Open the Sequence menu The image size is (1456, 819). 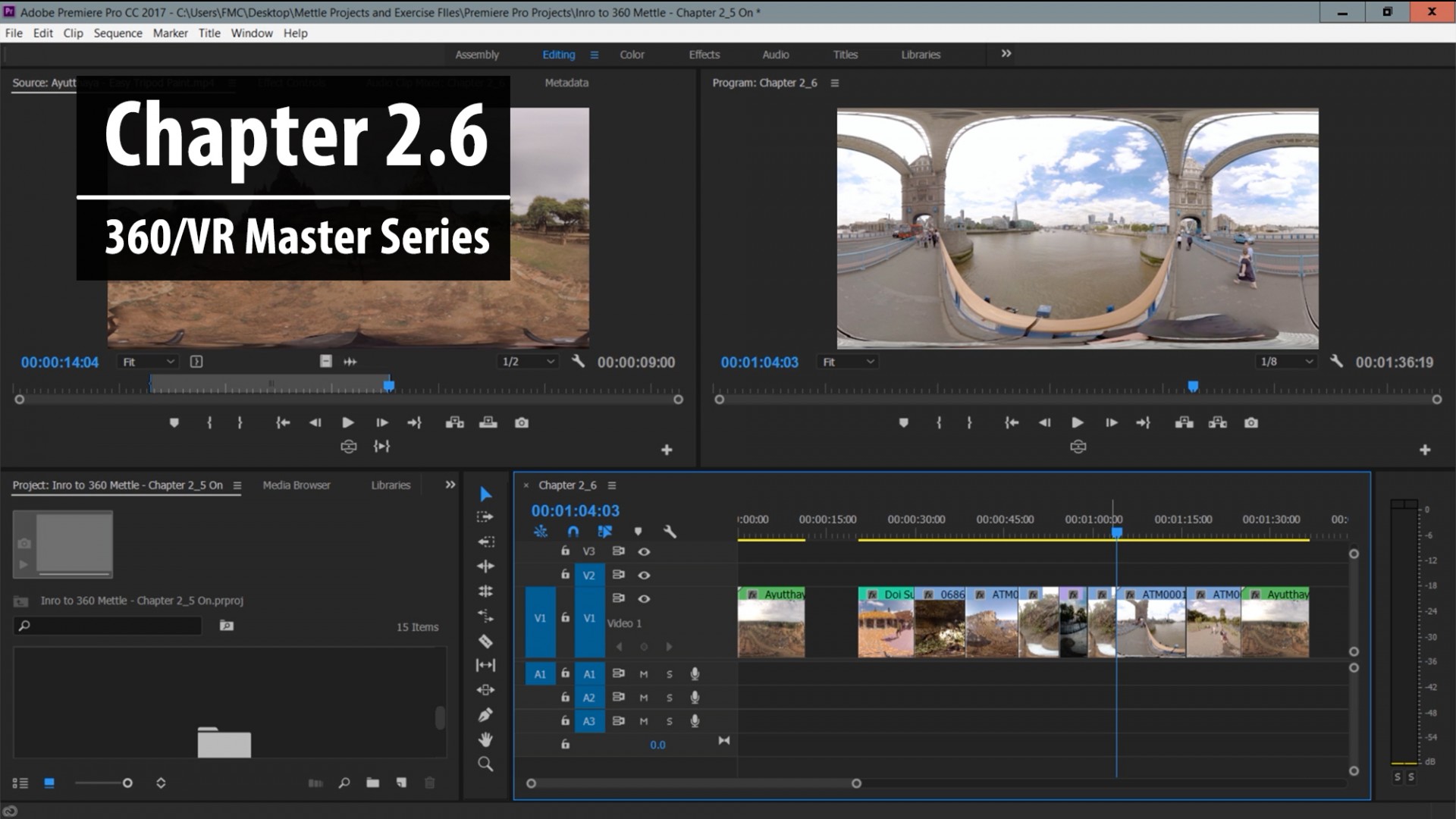point(118,33)
